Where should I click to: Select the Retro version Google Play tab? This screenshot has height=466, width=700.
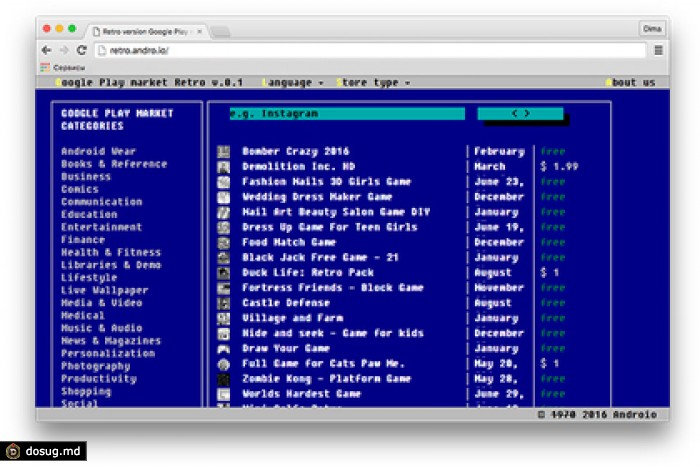146,31
